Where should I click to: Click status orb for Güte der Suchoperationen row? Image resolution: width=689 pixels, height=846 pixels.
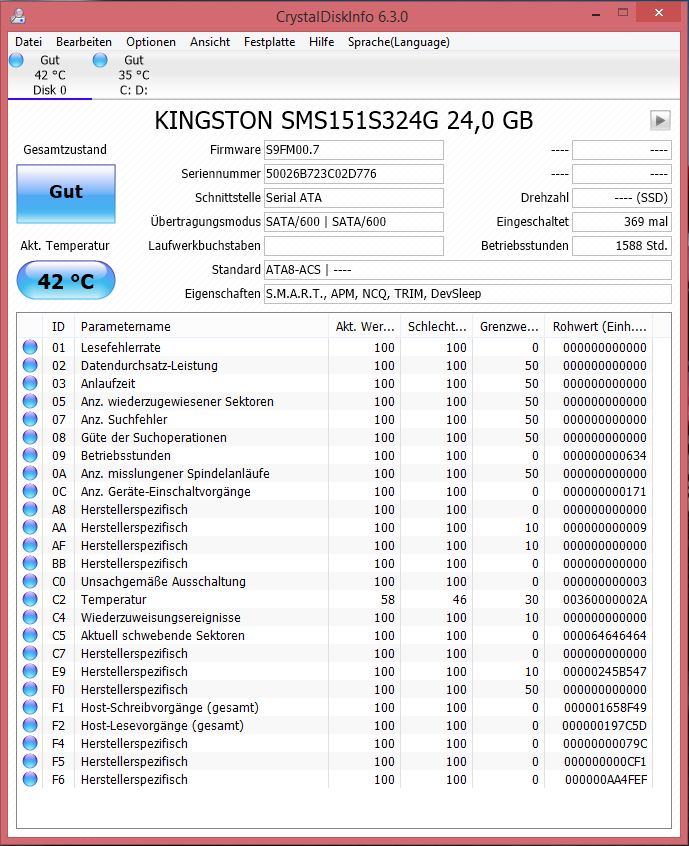click(x=30, y=437)
